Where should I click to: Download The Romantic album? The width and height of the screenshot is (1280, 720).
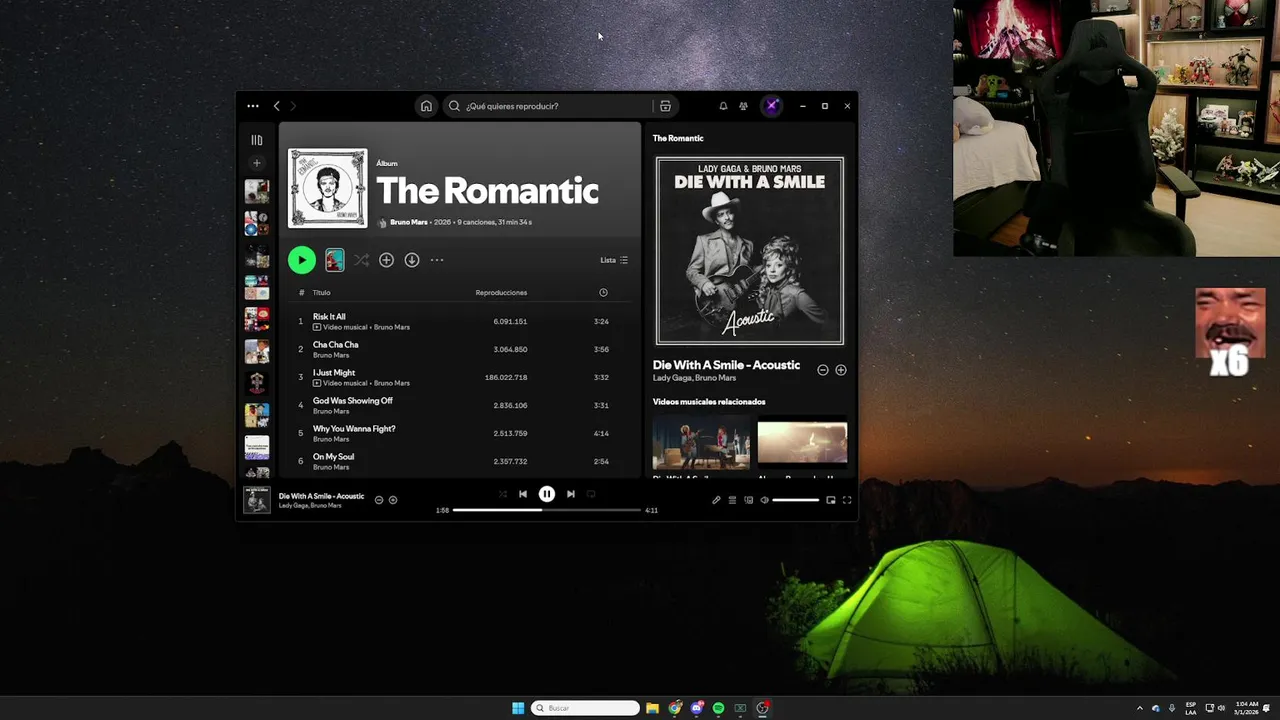[412, 260]
